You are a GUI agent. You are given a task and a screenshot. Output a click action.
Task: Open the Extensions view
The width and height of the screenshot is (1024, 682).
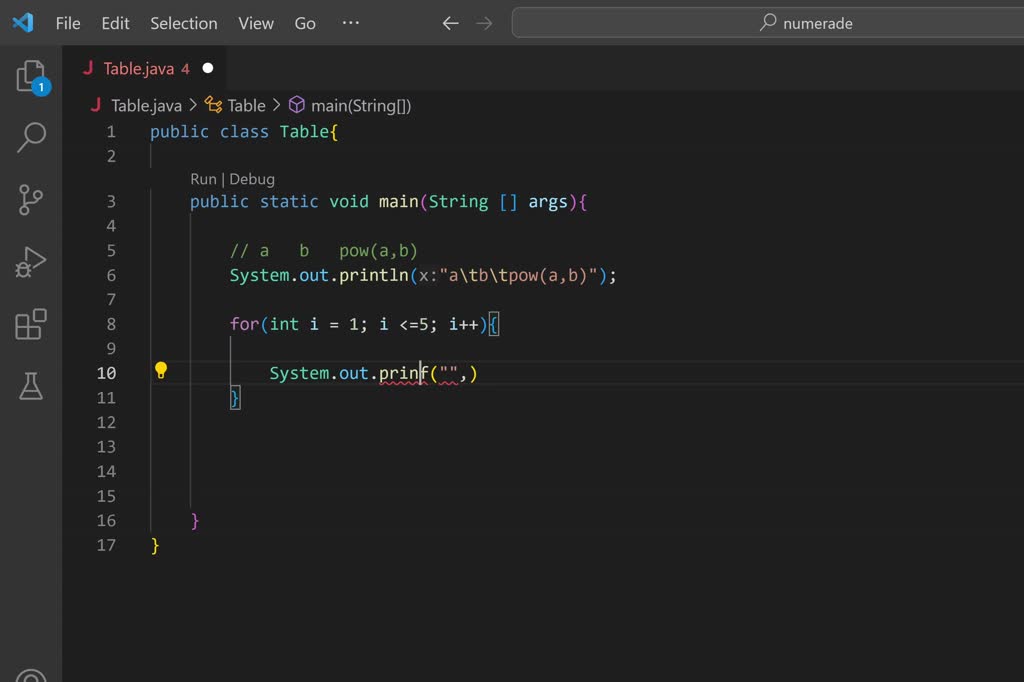point(31,324)
